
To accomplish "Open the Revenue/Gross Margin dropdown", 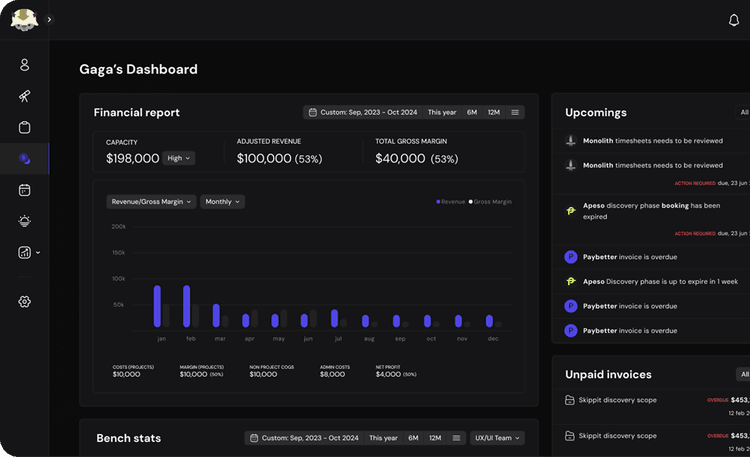I will [x=151, y=202].
